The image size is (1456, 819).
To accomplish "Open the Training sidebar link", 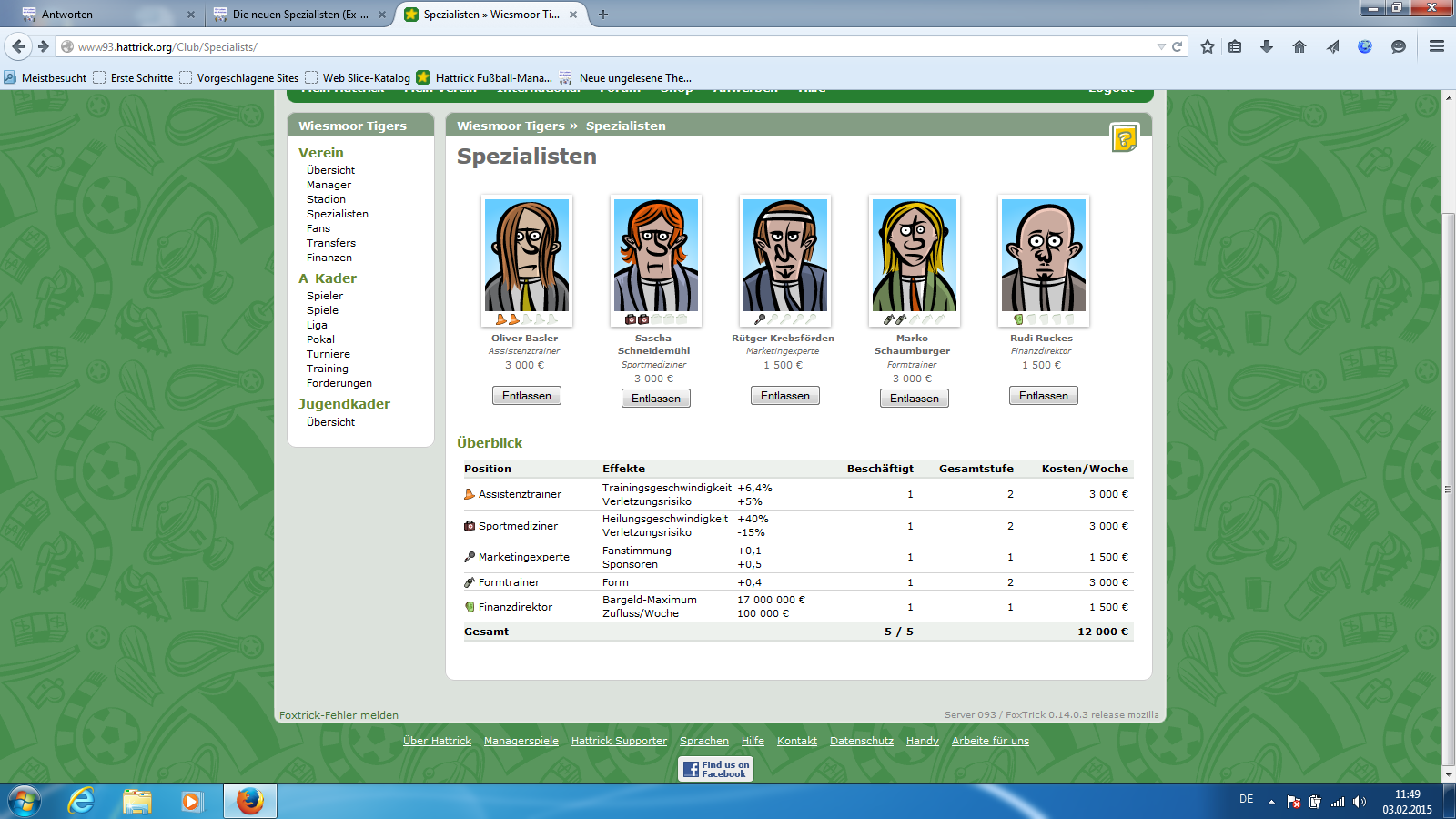I will click(x=328, y=369).
